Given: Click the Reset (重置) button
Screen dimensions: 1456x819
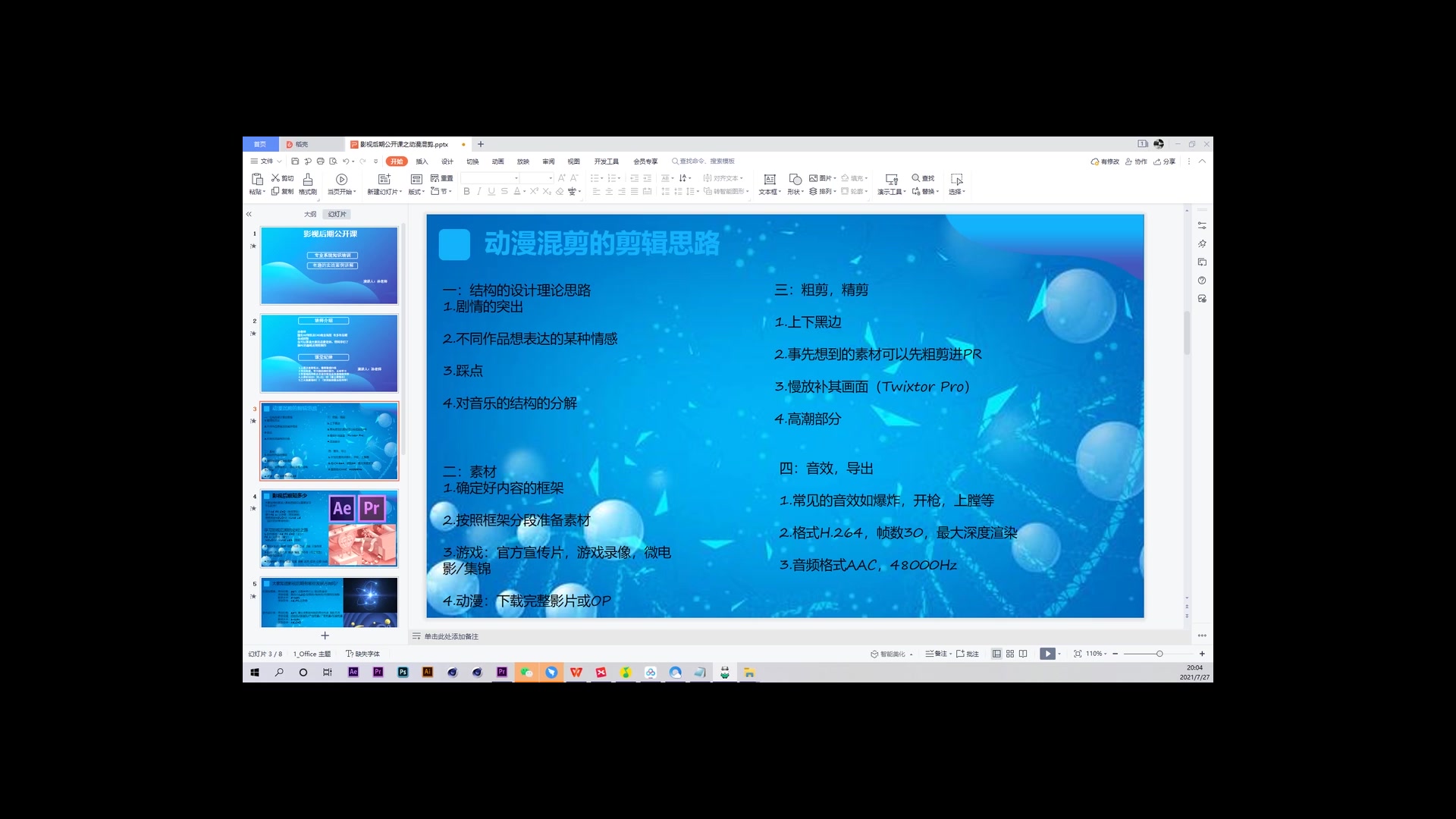Looking at the screenshot, I should click(441, 178).
